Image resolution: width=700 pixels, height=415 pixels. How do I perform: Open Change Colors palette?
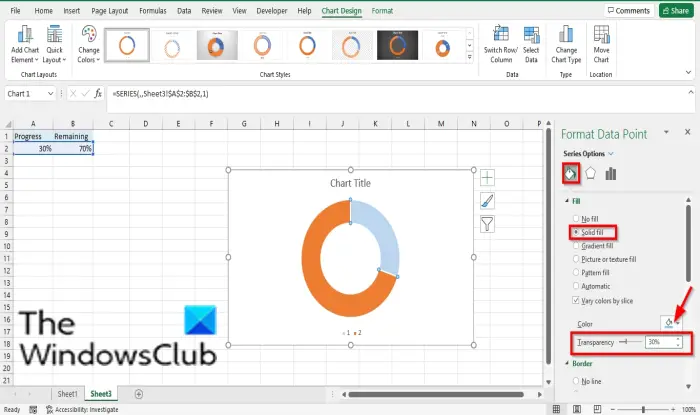[x=88, y=45]
